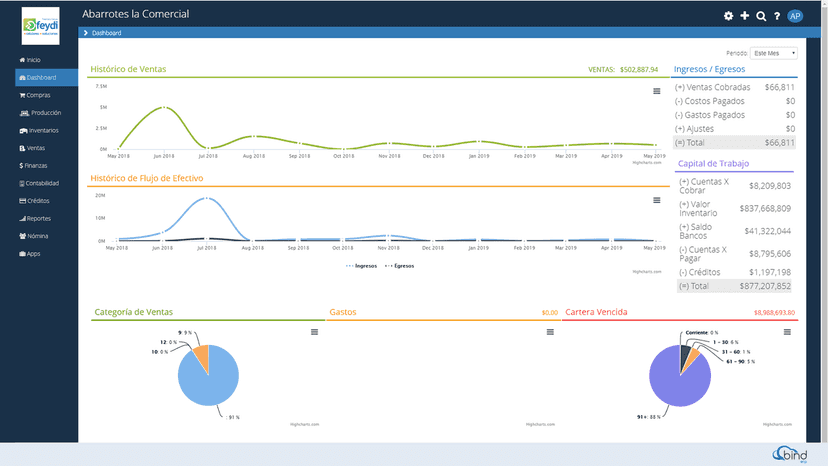Click Cuentas X Cobrar value
Screen dimensions: 828x466
770,186
